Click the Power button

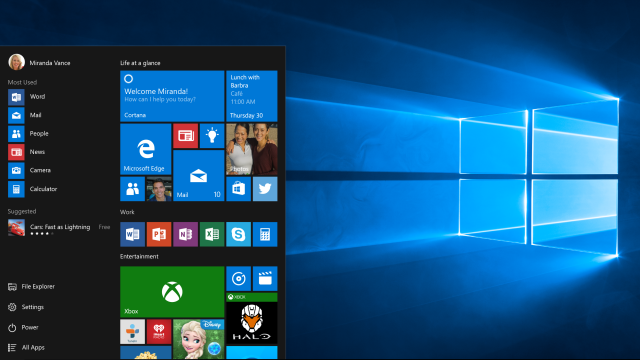(23, 327)
